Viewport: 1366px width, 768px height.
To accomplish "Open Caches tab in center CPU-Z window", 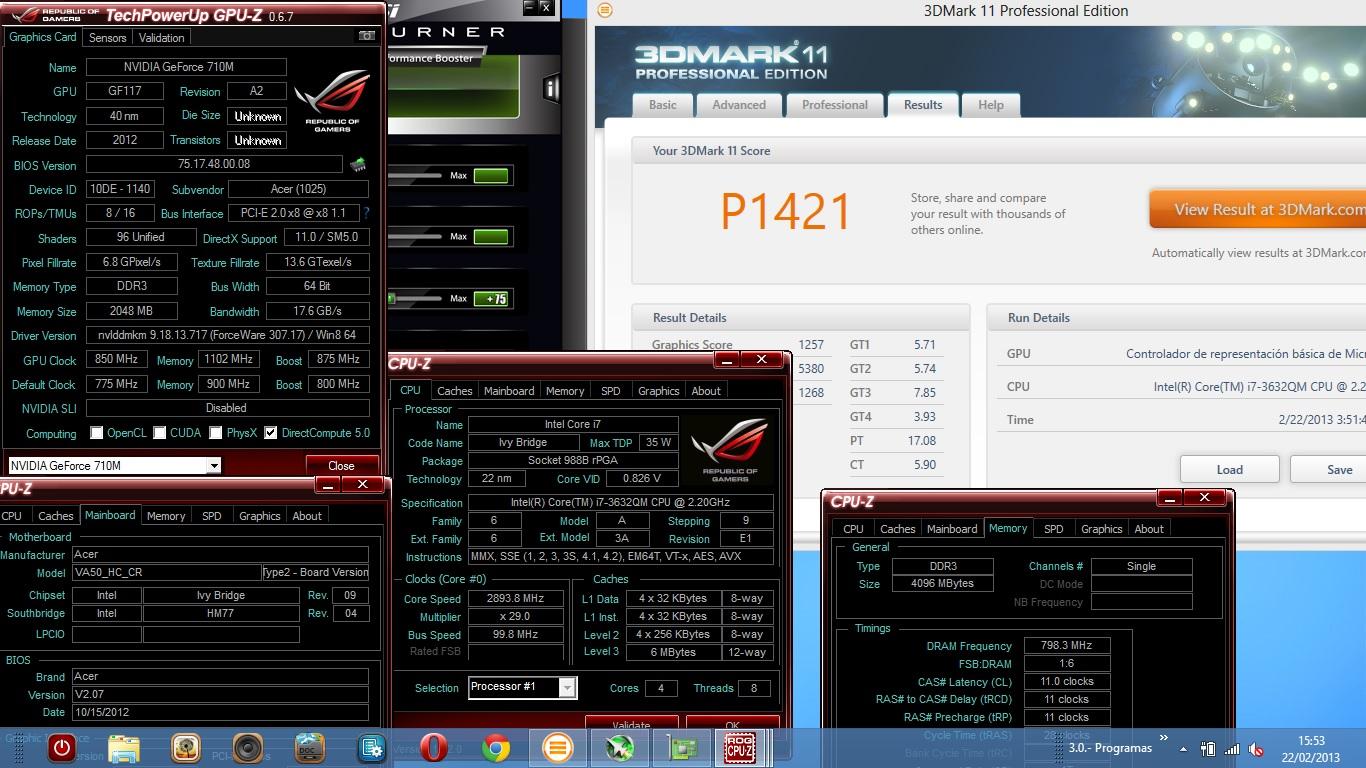I will [x=455, y=391].
